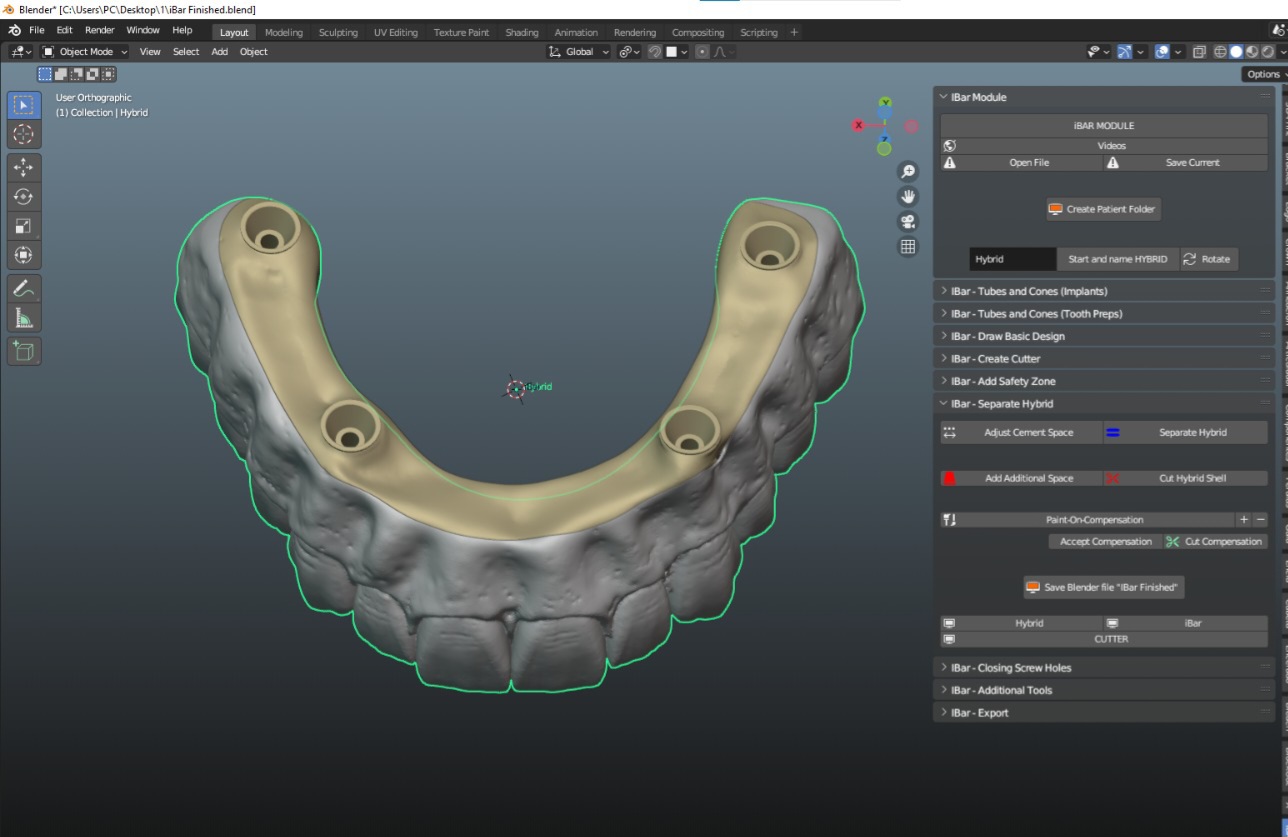The image size is (1288, 837).
Task: Set selection mode to new selection icon
Action: 45,73
